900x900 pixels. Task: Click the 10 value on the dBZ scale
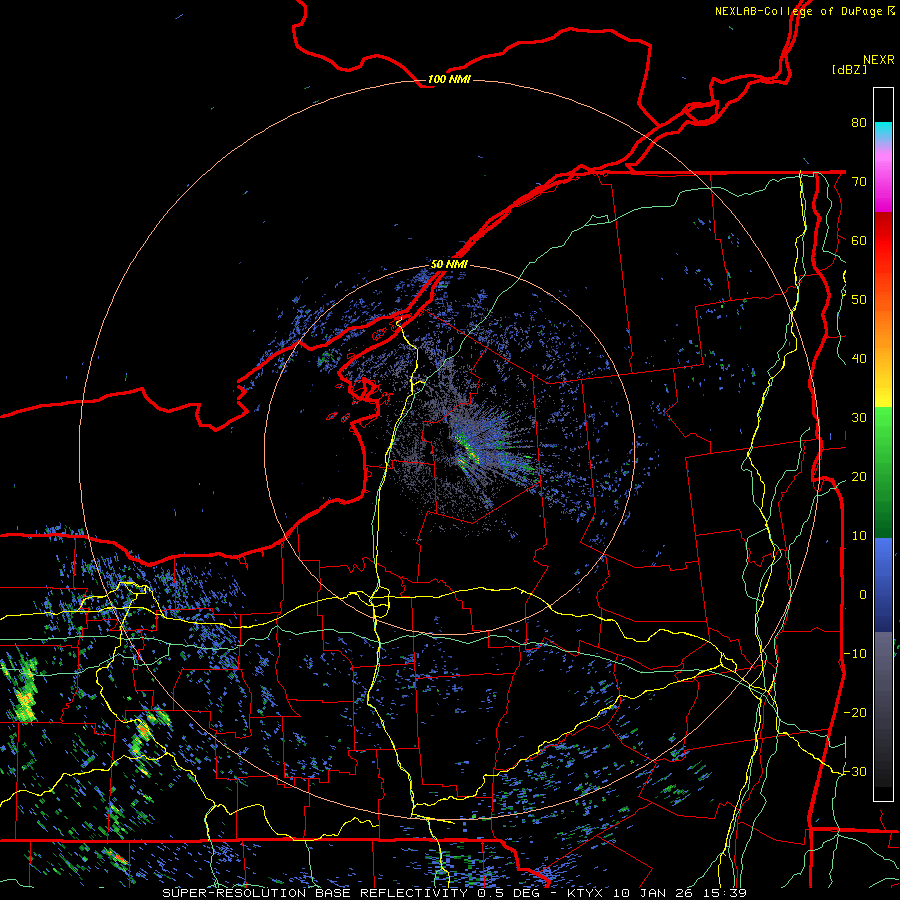[859, 536]
